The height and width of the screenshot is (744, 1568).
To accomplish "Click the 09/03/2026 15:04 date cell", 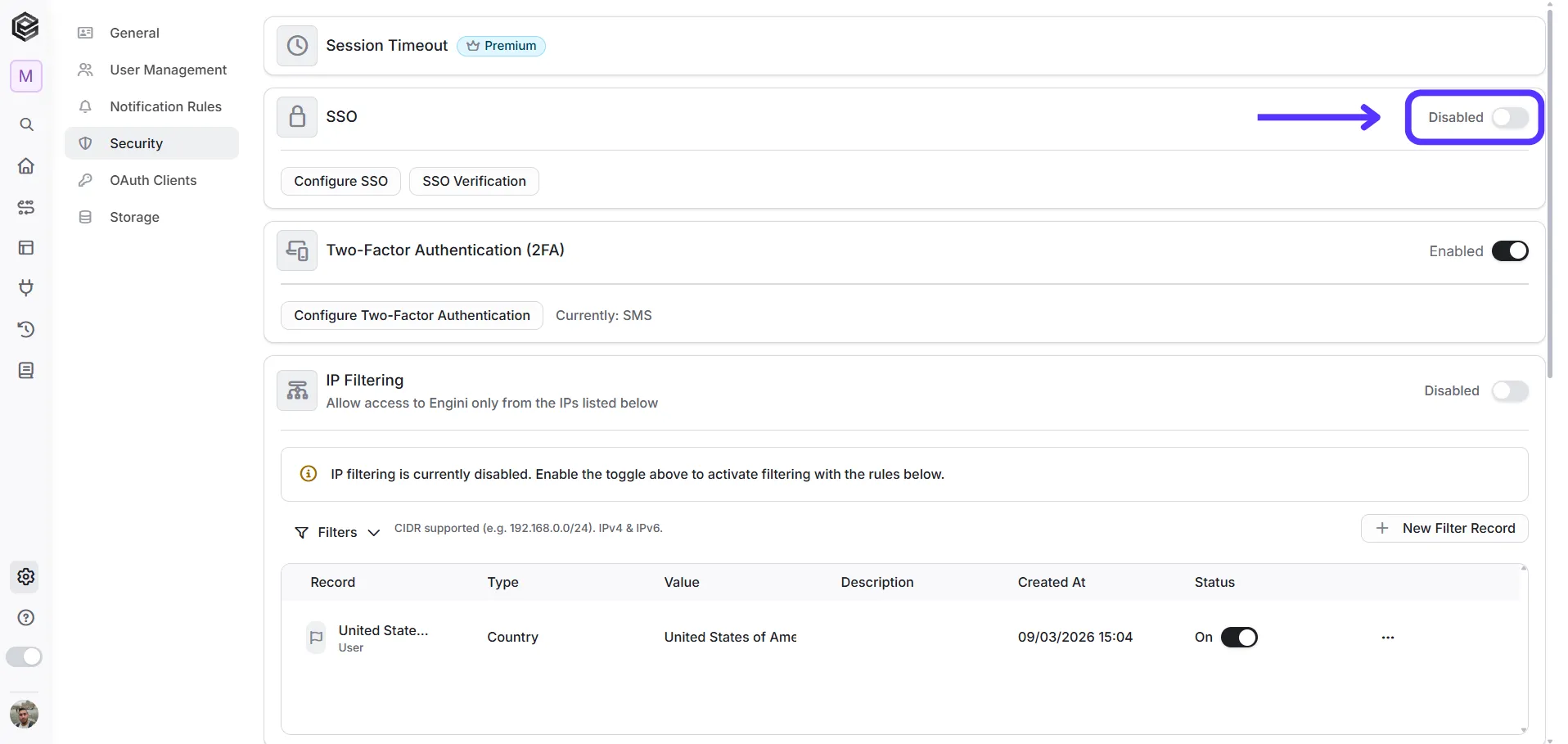I will click(x=1075, y=638).
